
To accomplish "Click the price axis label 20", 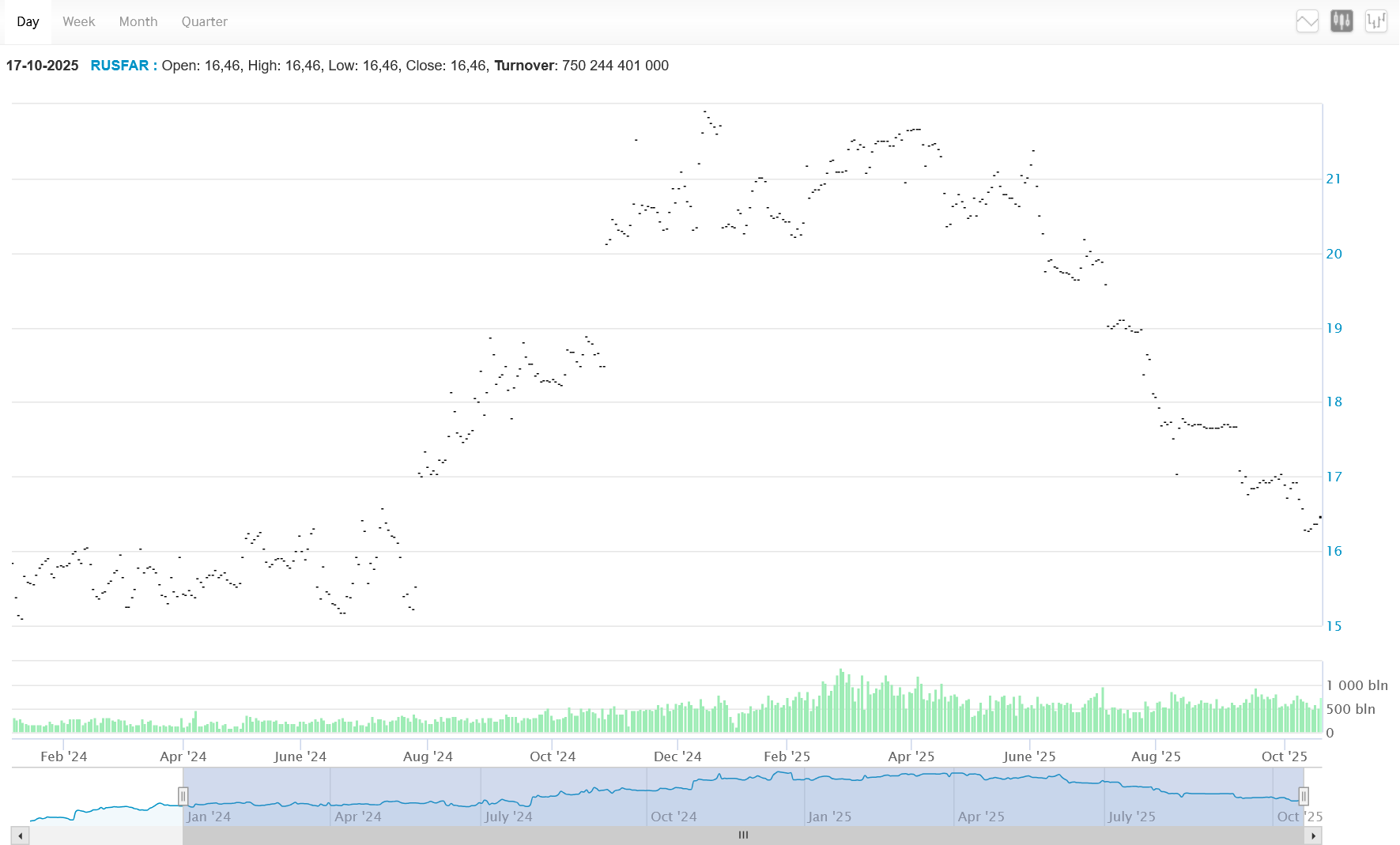I will [x=1334, y=254].
